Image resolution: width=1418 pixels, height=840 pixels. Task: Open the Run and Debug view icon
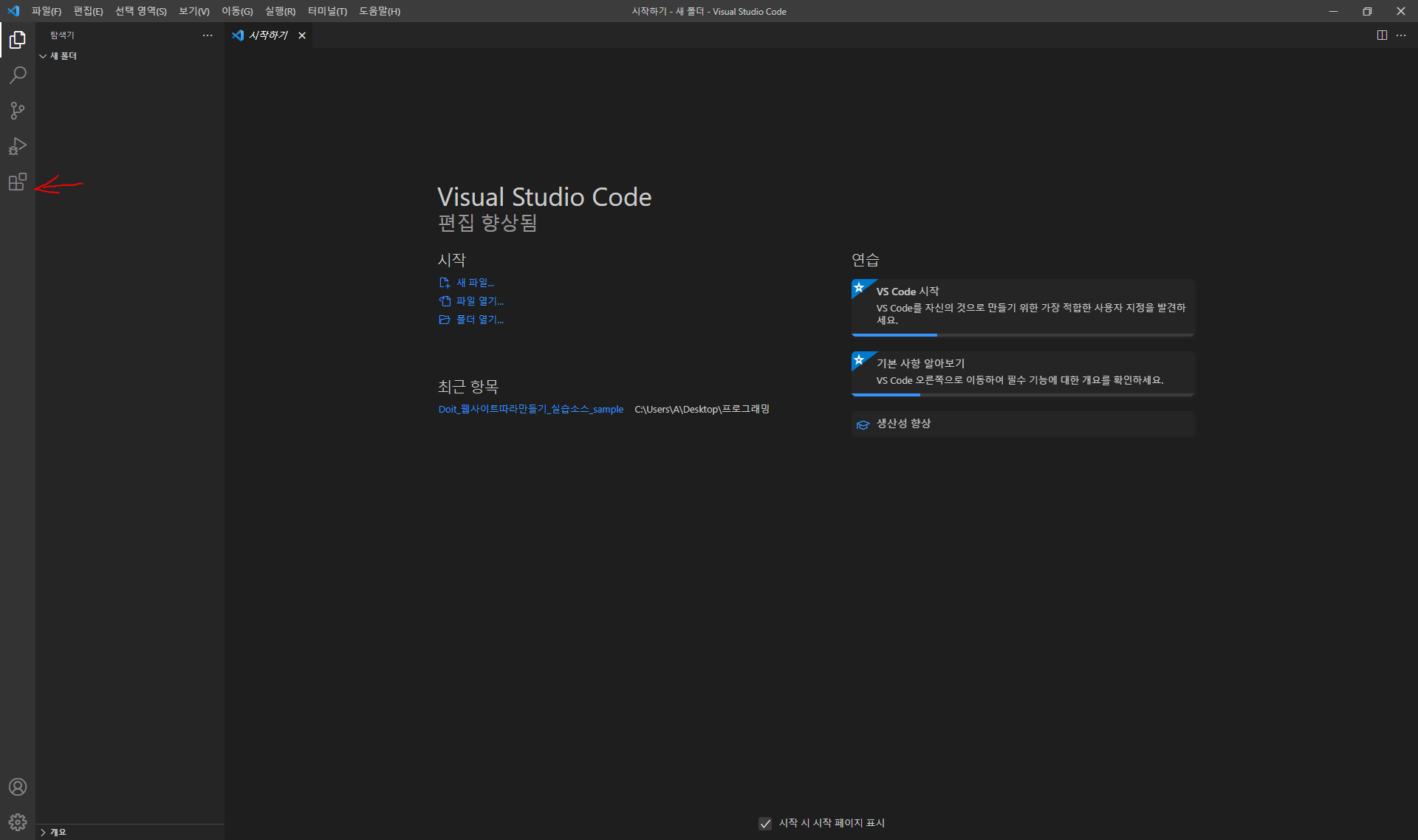click(x=18, y=146)
